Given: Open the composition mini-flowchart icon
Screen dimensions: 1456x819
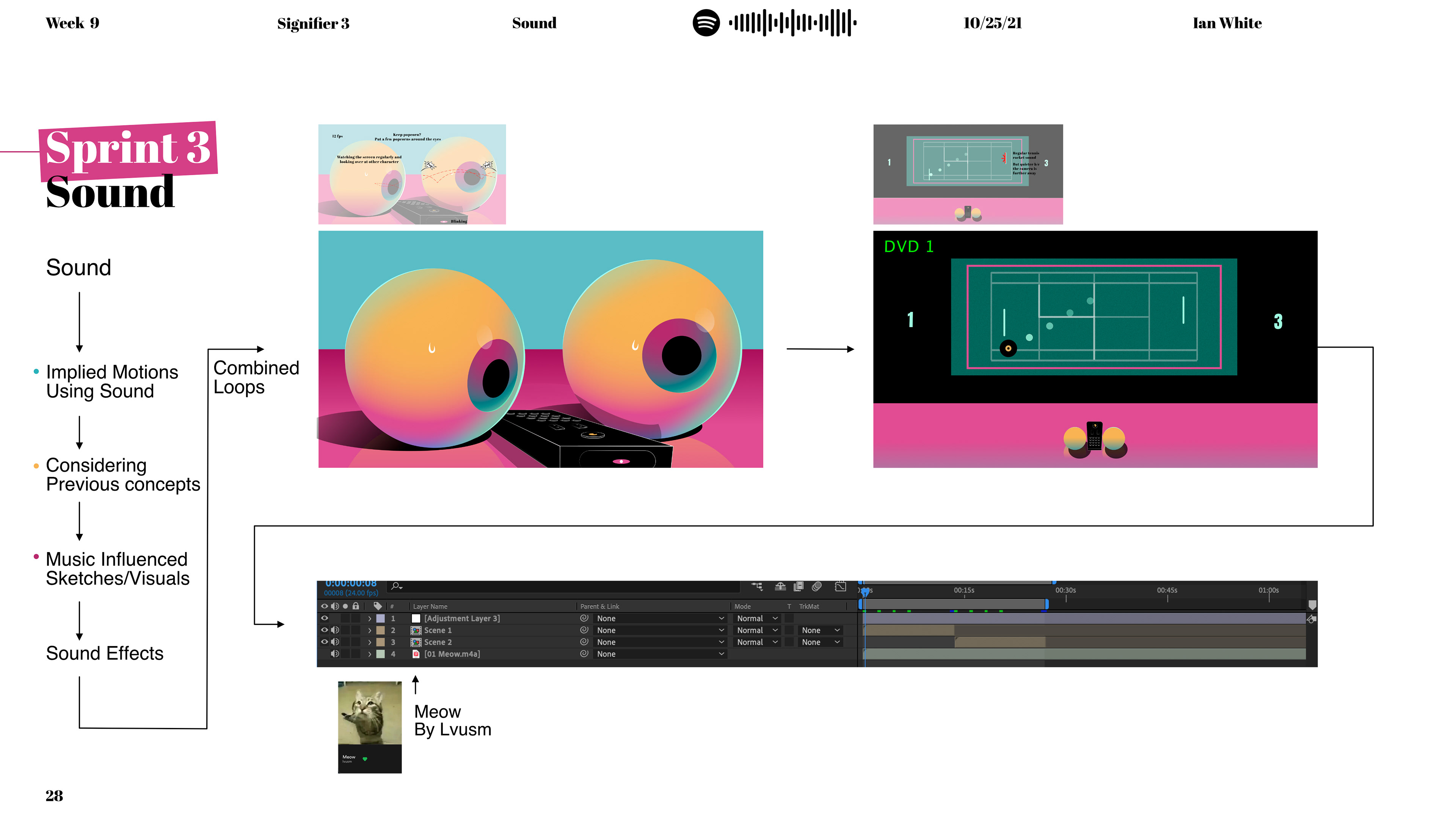Looking at the screenshot, I should coord(757,587).
